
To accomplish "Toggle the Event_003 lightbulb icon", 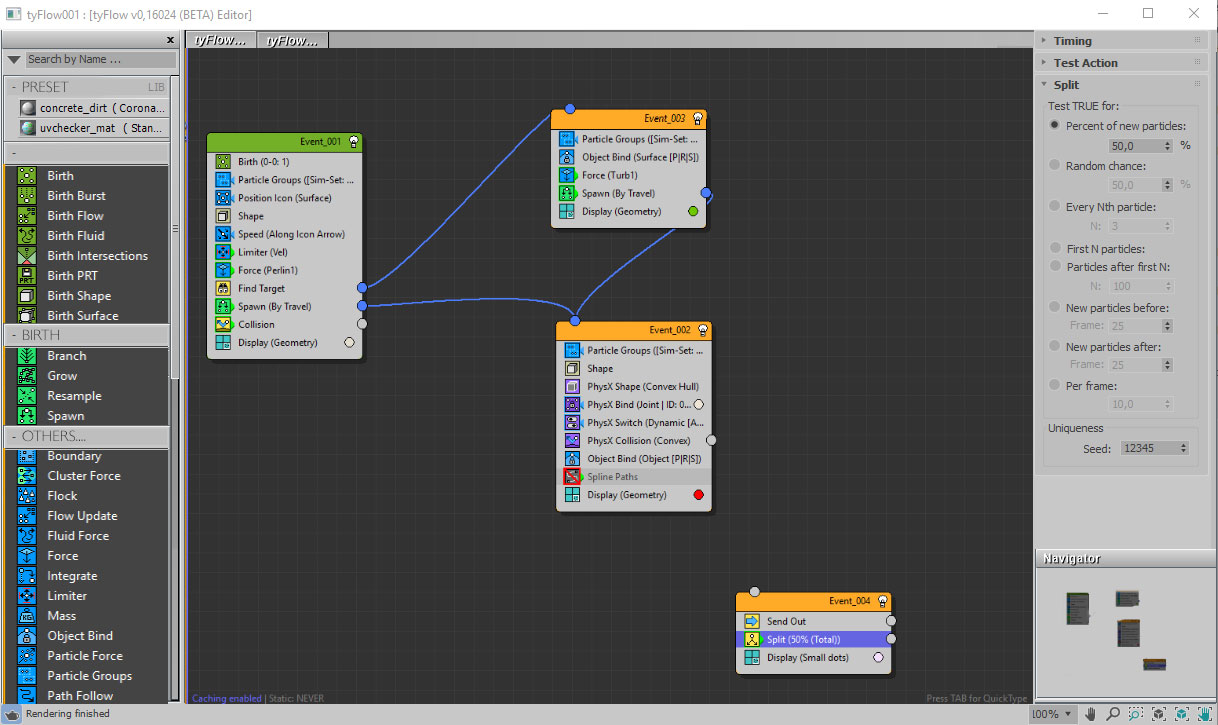I will coord(698,118).
